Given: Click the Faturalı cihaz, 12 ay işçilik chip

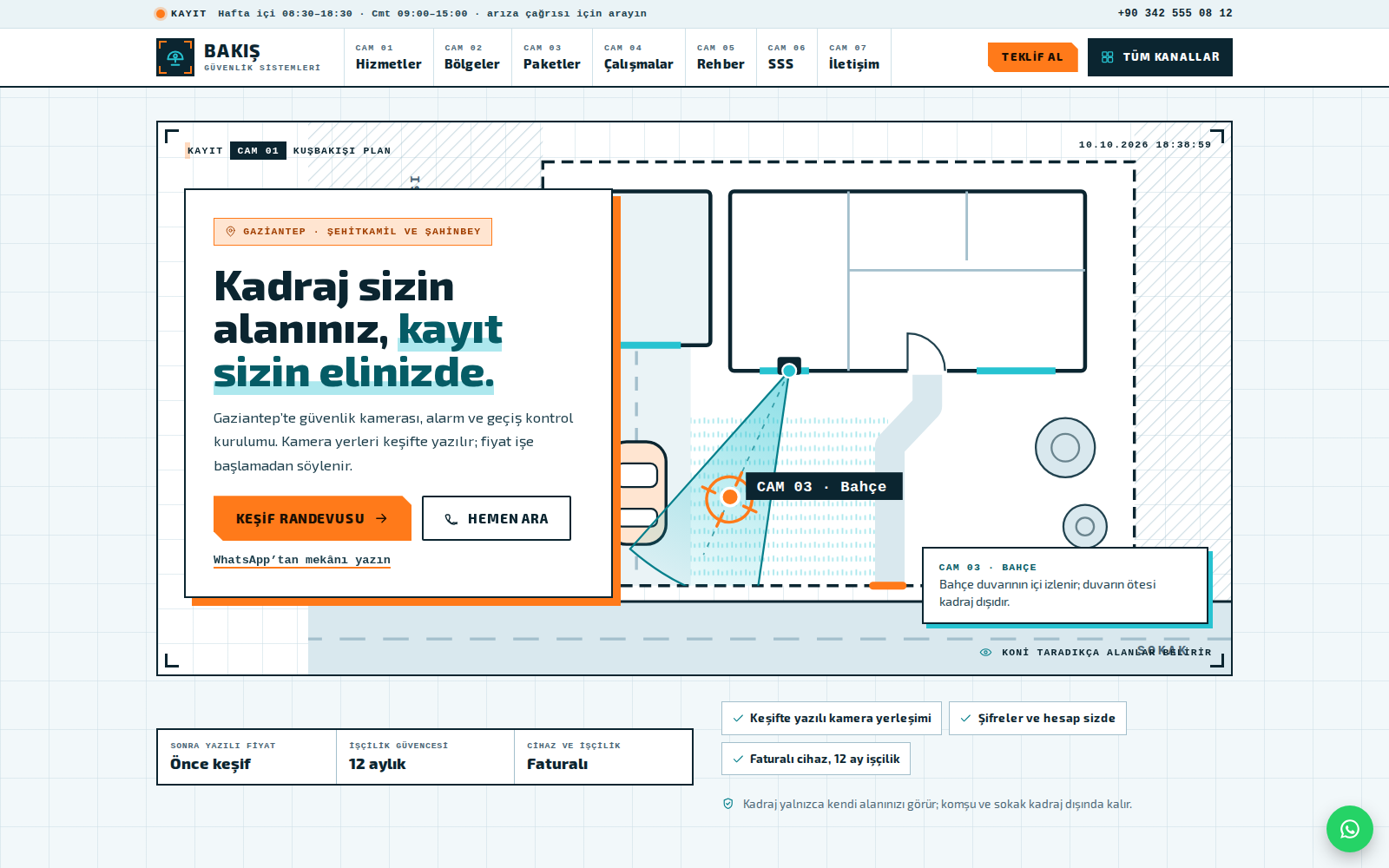Looking at the screenshot, I should [816, 759].
